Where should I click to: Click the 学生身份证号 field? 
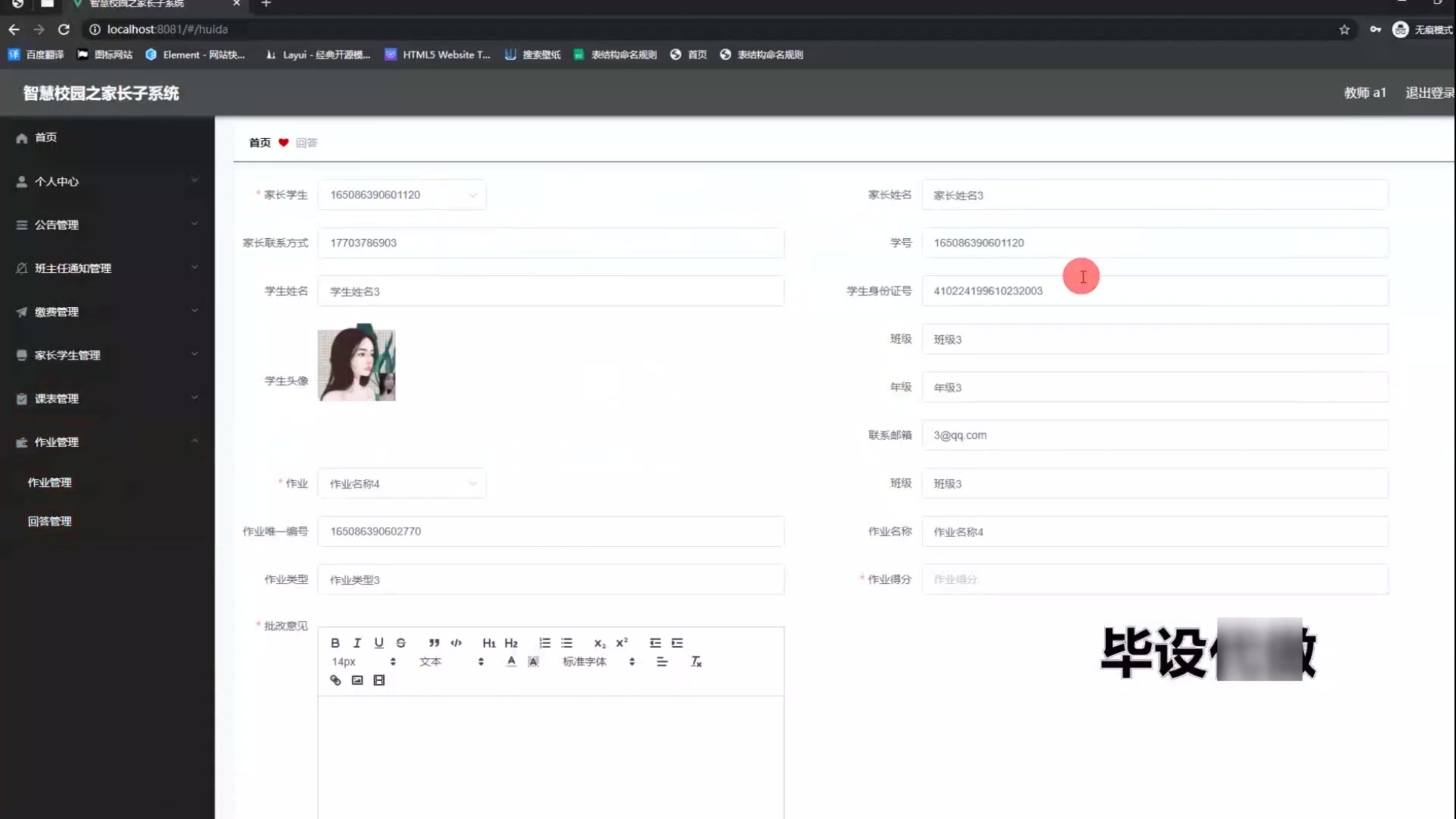click(x=1155, y=291)
